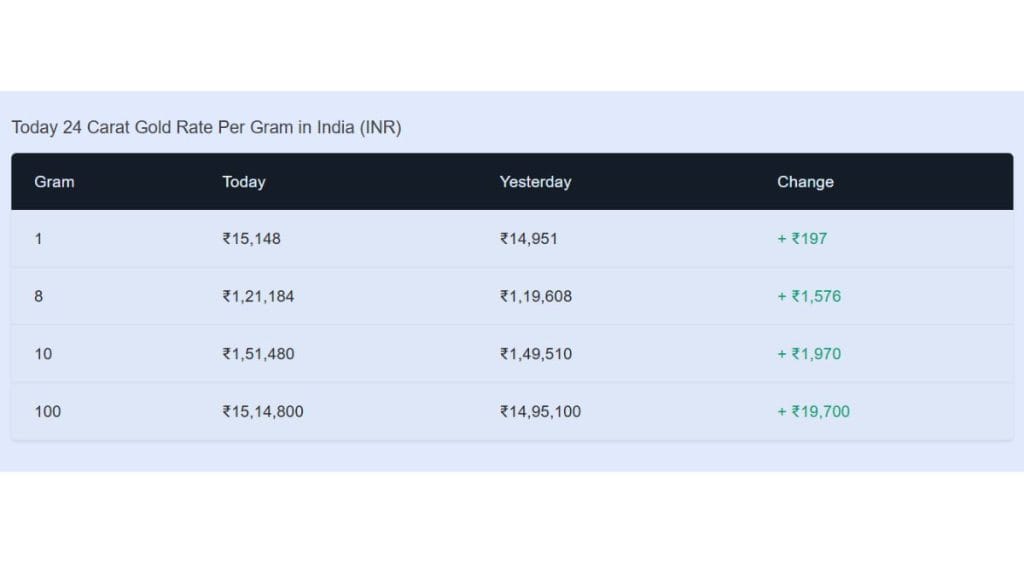Click today's price ₹1,51,480
Viewport: 1024px width, 576px height.
(x=258, y=354)
